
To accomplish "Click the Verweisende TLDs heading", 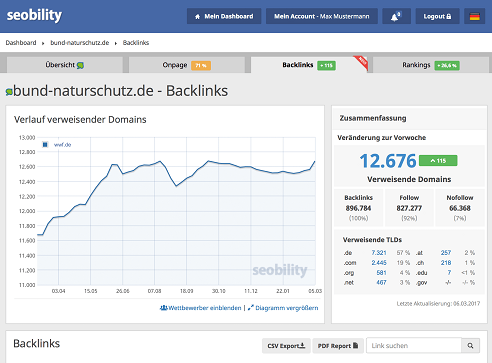I will [372, 240].
